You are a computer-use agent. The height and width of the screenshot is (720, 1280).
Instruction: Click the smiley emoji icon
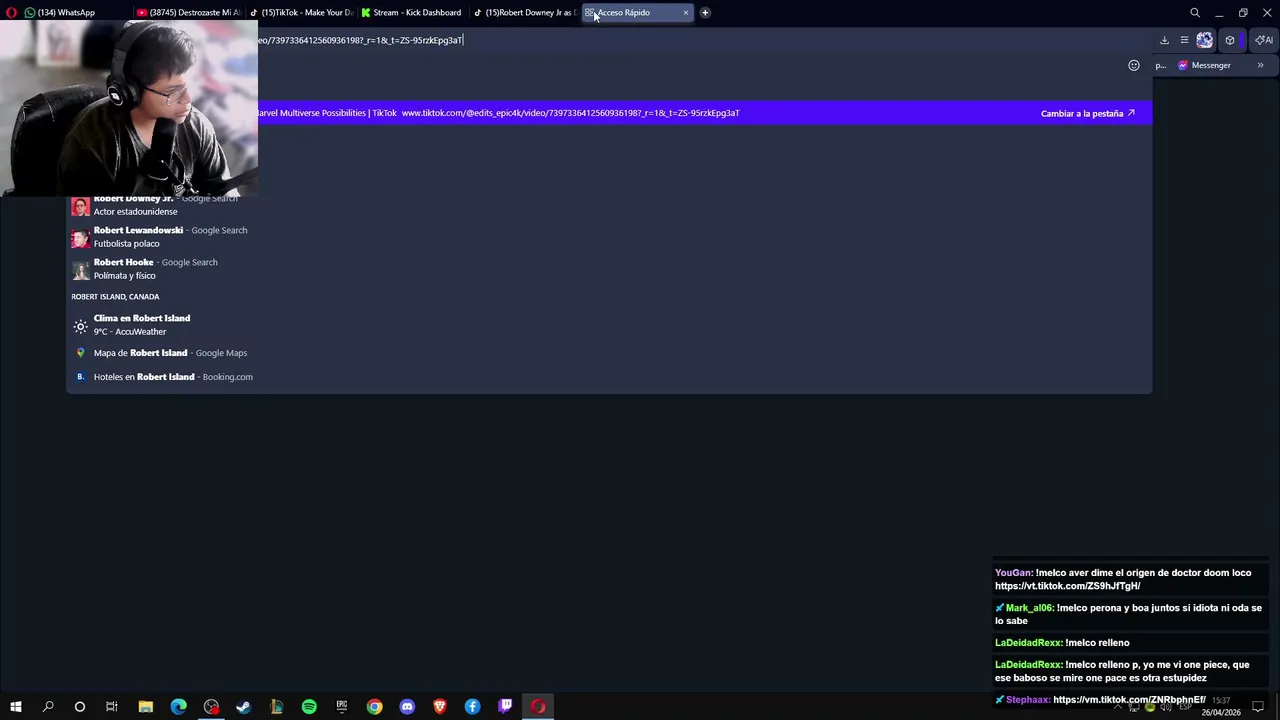tap(1134, 65)
